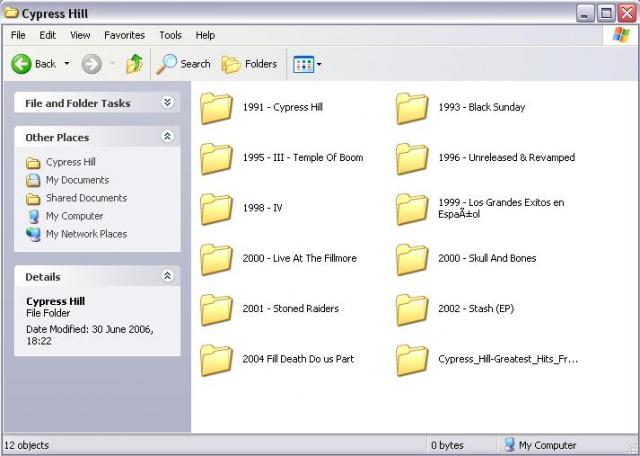Click the '2000 - Skull And Bones' name
640x456 pixels.
(487, 258)
